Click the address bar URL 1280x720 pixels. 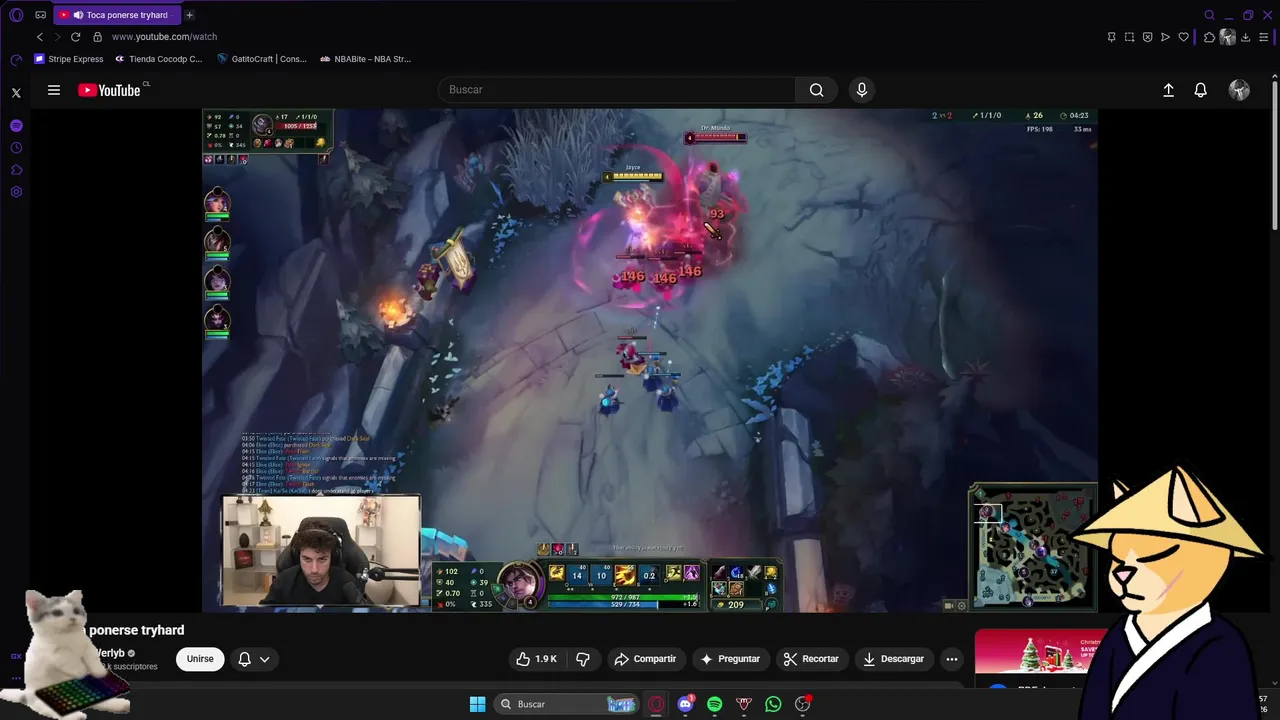pos(164,37)
